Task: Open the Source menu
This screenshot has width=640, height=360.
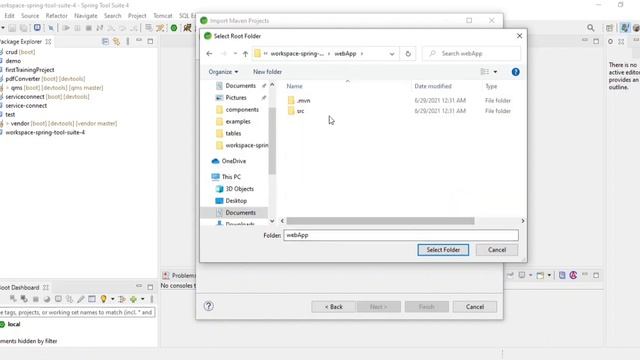Action: point(30,16)
